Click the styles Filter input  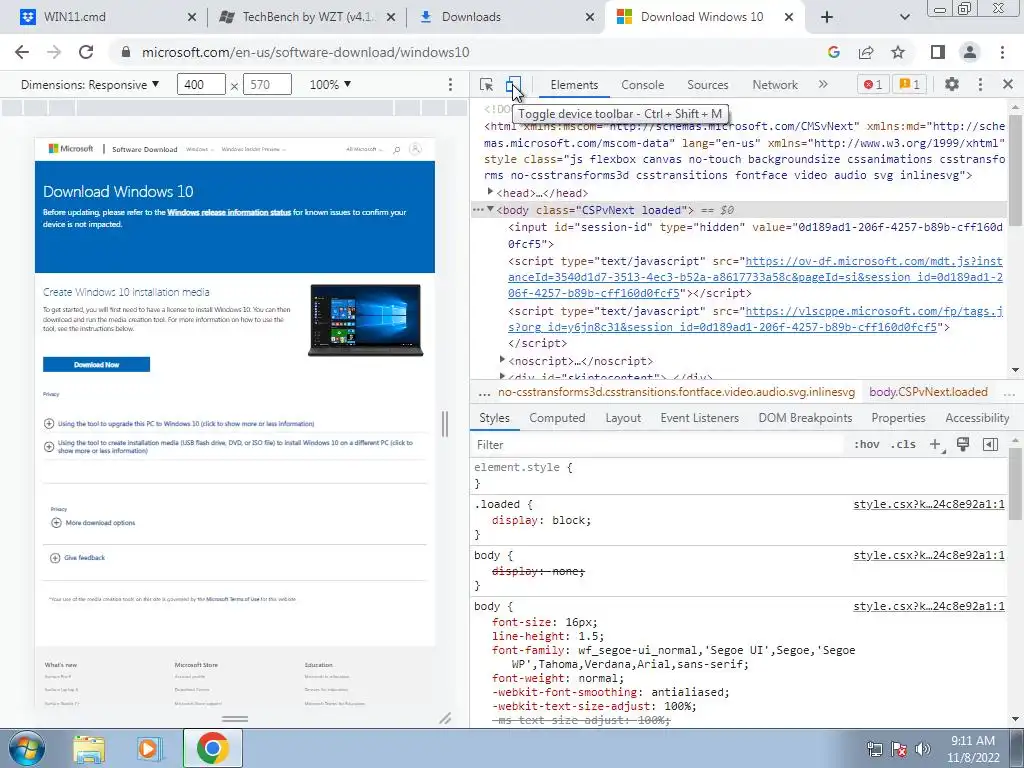coord(660,445)
